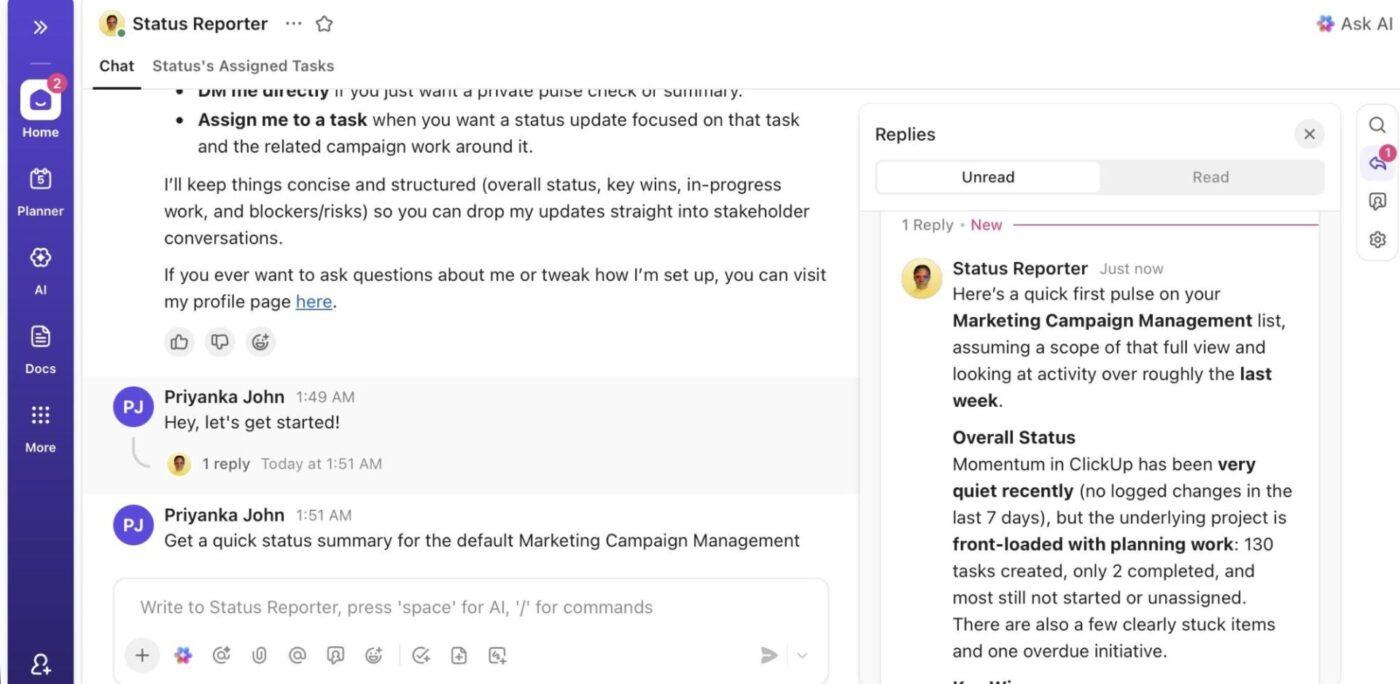Open Planner in the left sidebar

click(40, 190)
